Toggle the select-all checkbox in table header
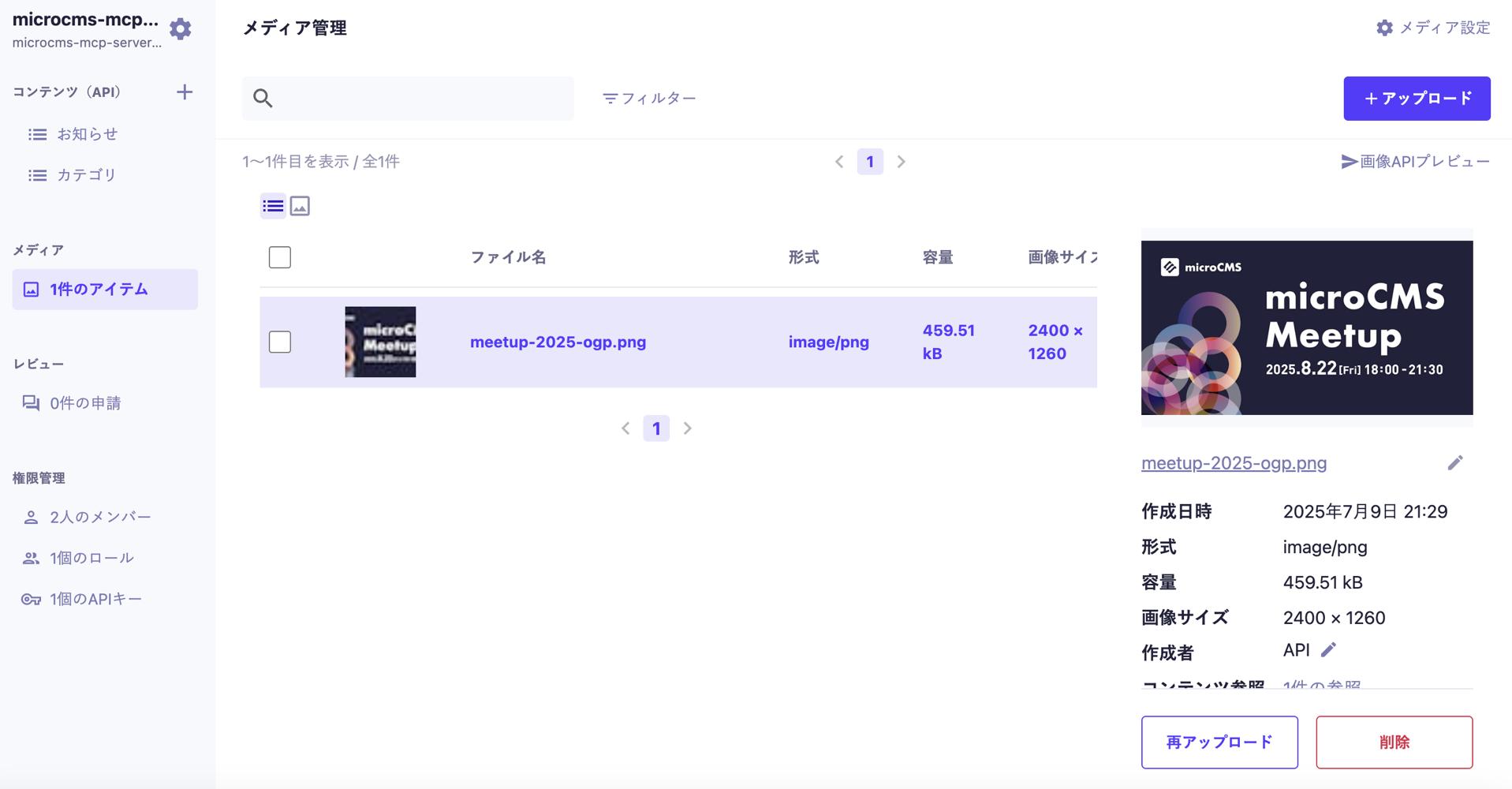This screenshot has height=789, width=1512. (280, 257)
